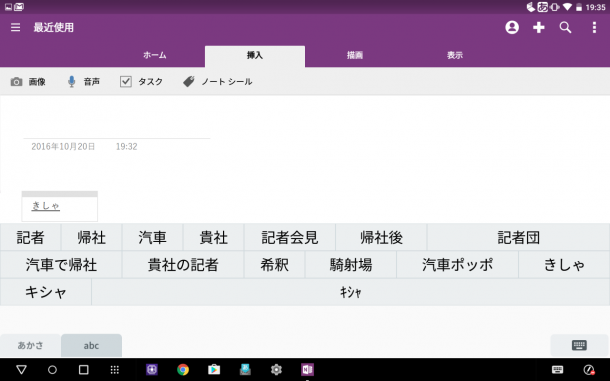Open the purple app icon beside Chrome
610x381 pixels.
152,370
